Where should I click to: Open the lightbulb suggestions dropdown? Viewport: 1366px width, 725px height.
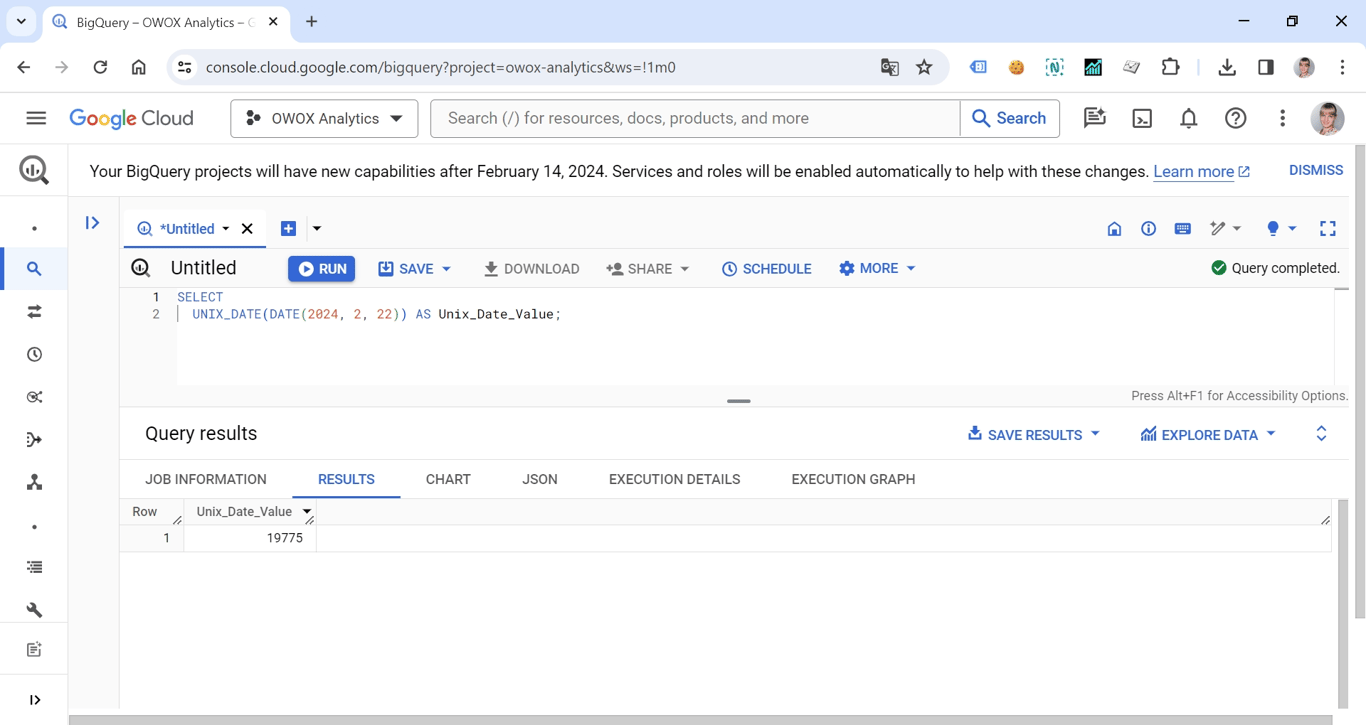1281,229
